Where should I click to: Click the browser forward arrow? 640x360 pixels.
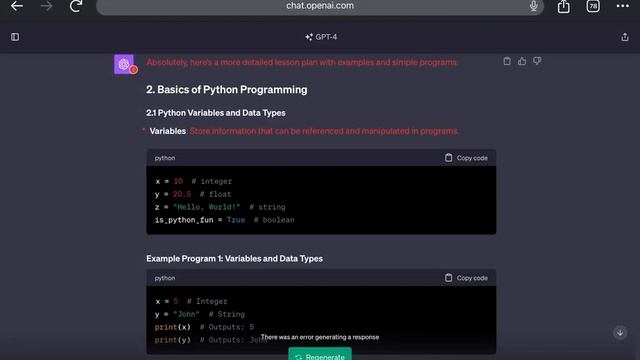coord(46,6)
